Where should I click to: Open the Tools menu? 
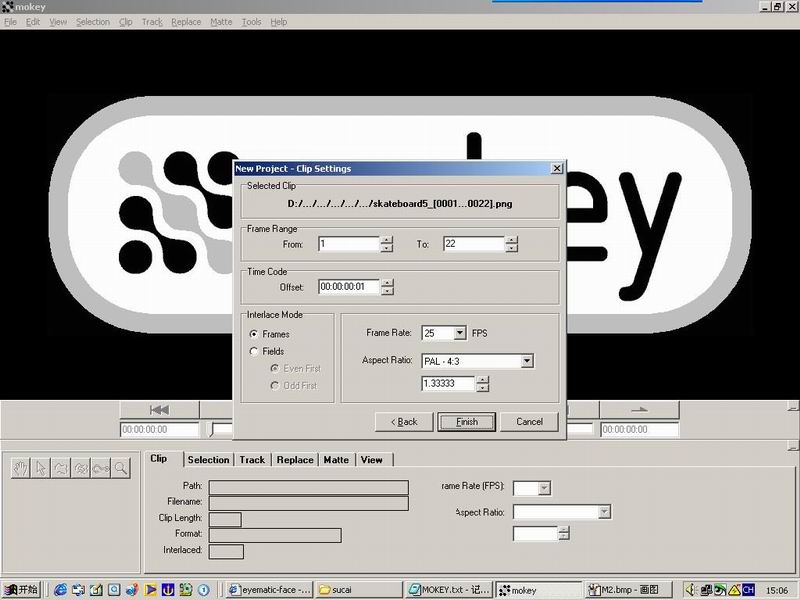click(x=252, y=22)
